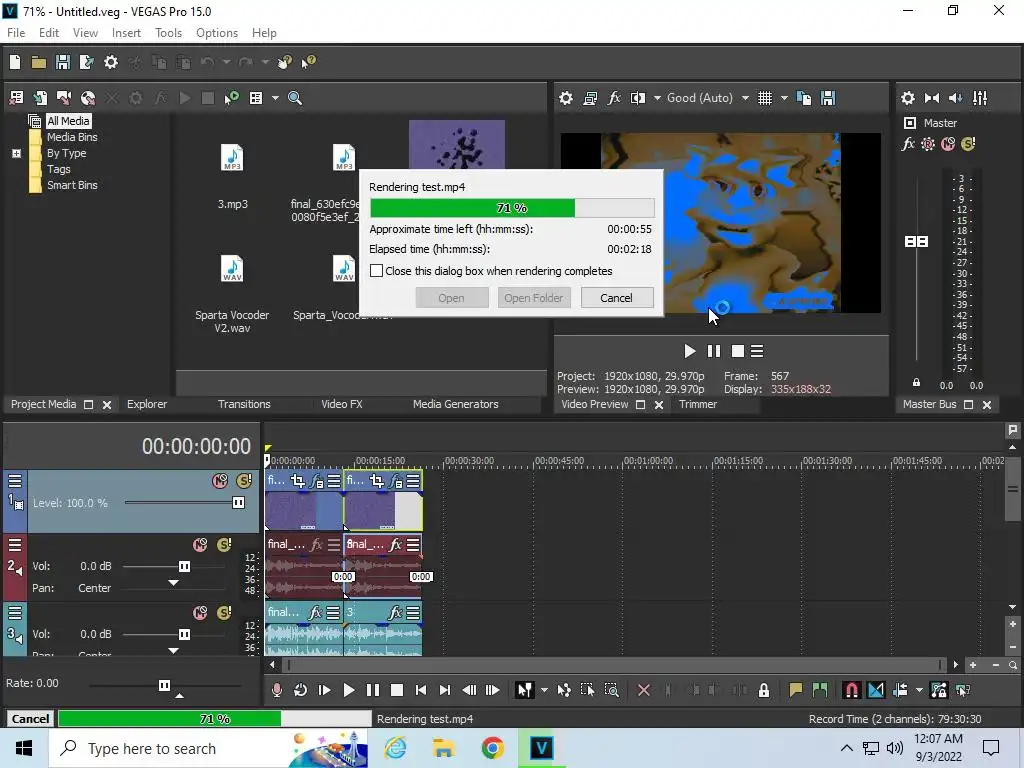Click the Downmix output icon in Master panel

coord(932,98)
